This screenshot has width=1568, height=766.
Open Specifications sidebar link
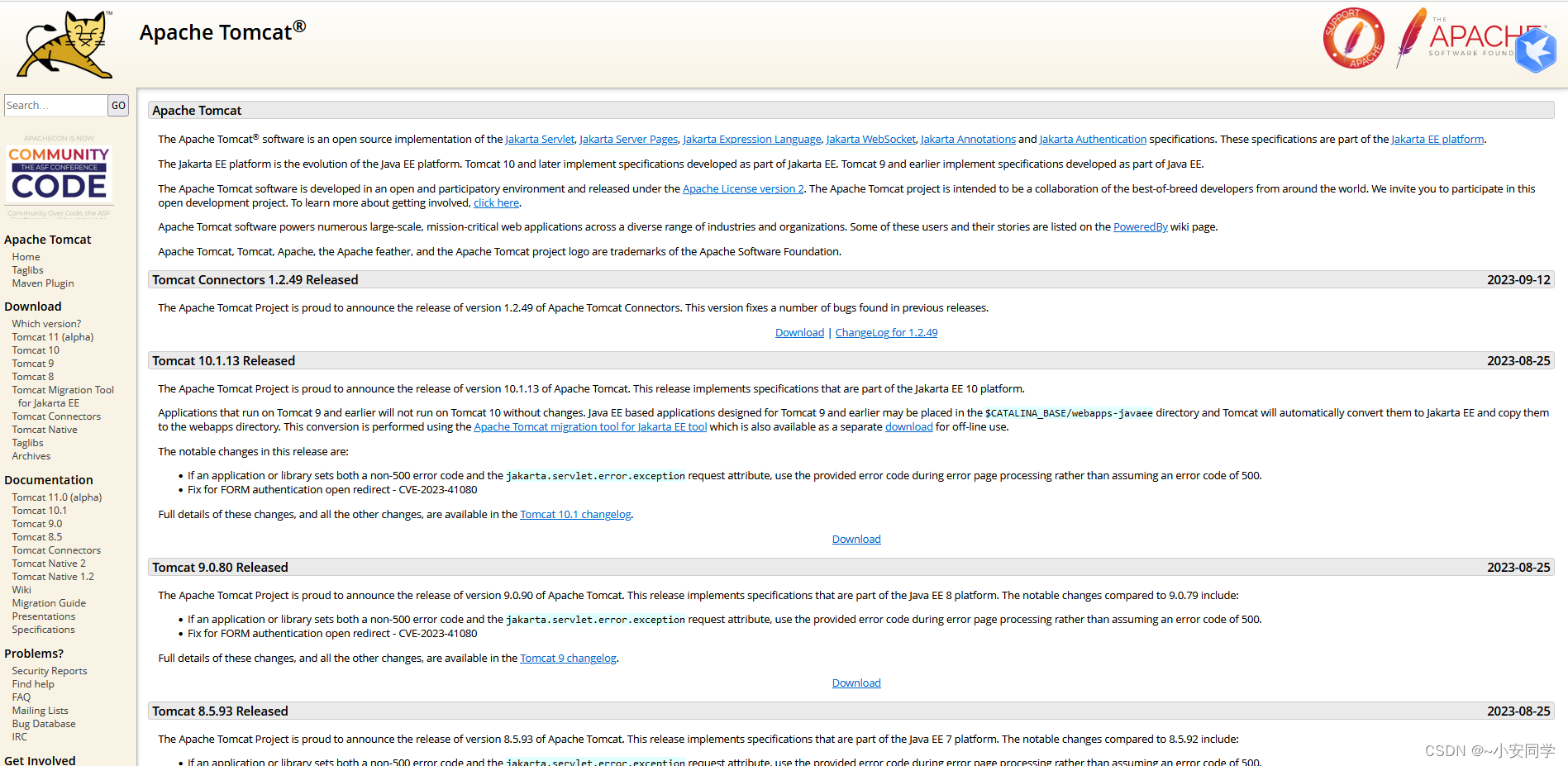pyautogui.click(x=43, y=630)
